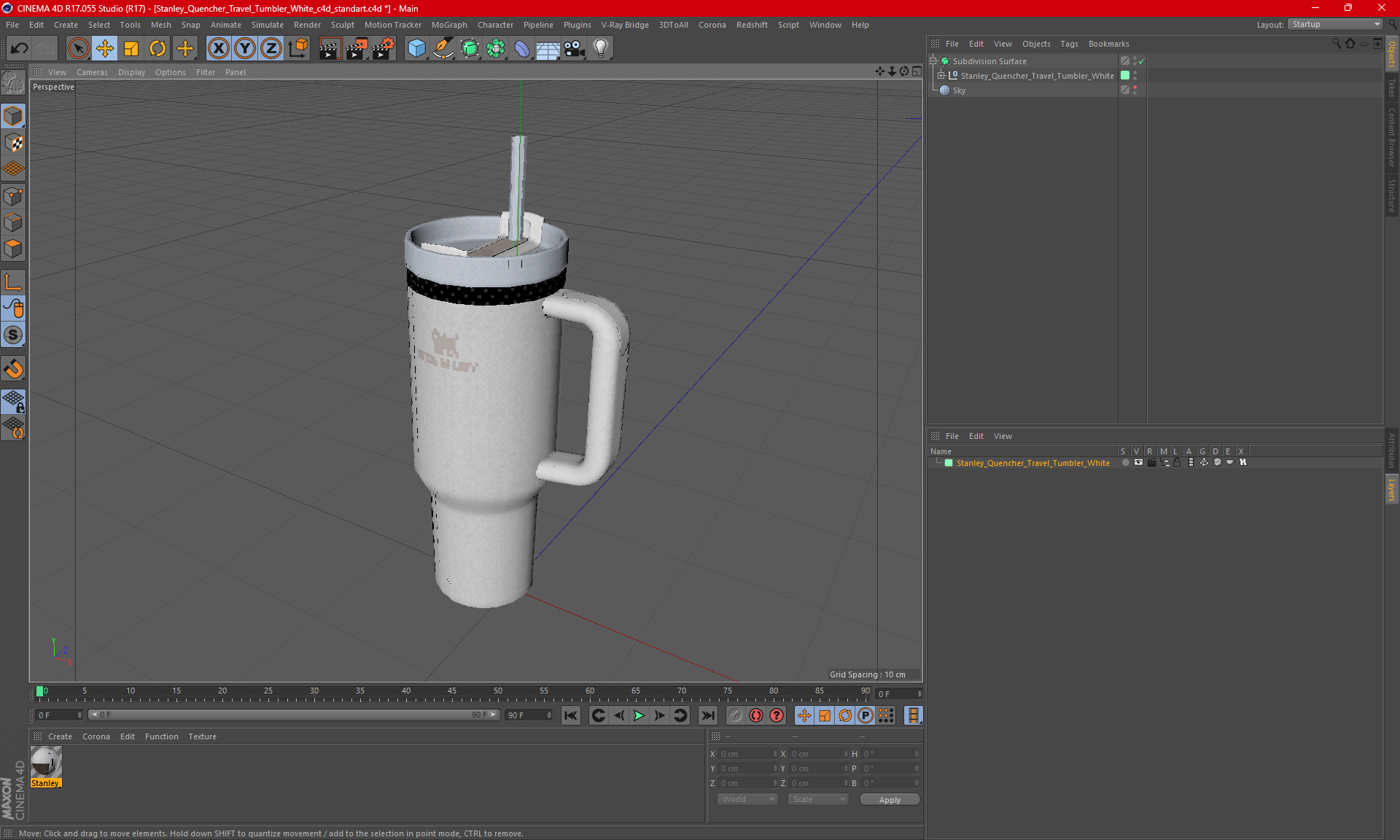Add a Camera object
This screenshot has width=1400, height=840.
tap(574, 49)
